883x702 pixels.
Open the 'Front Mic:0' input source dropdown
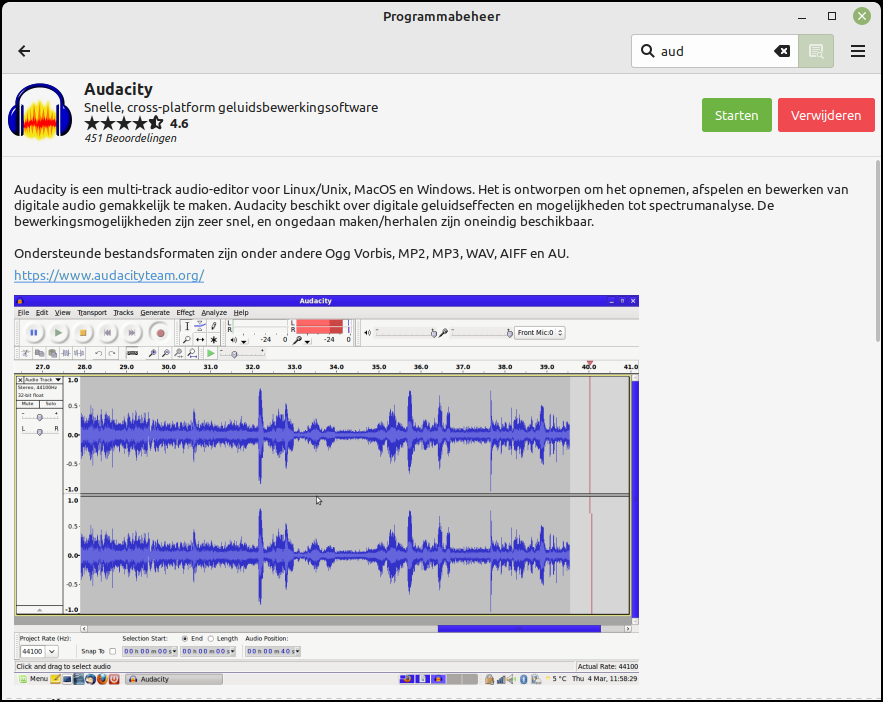click(x=539, y=333)
